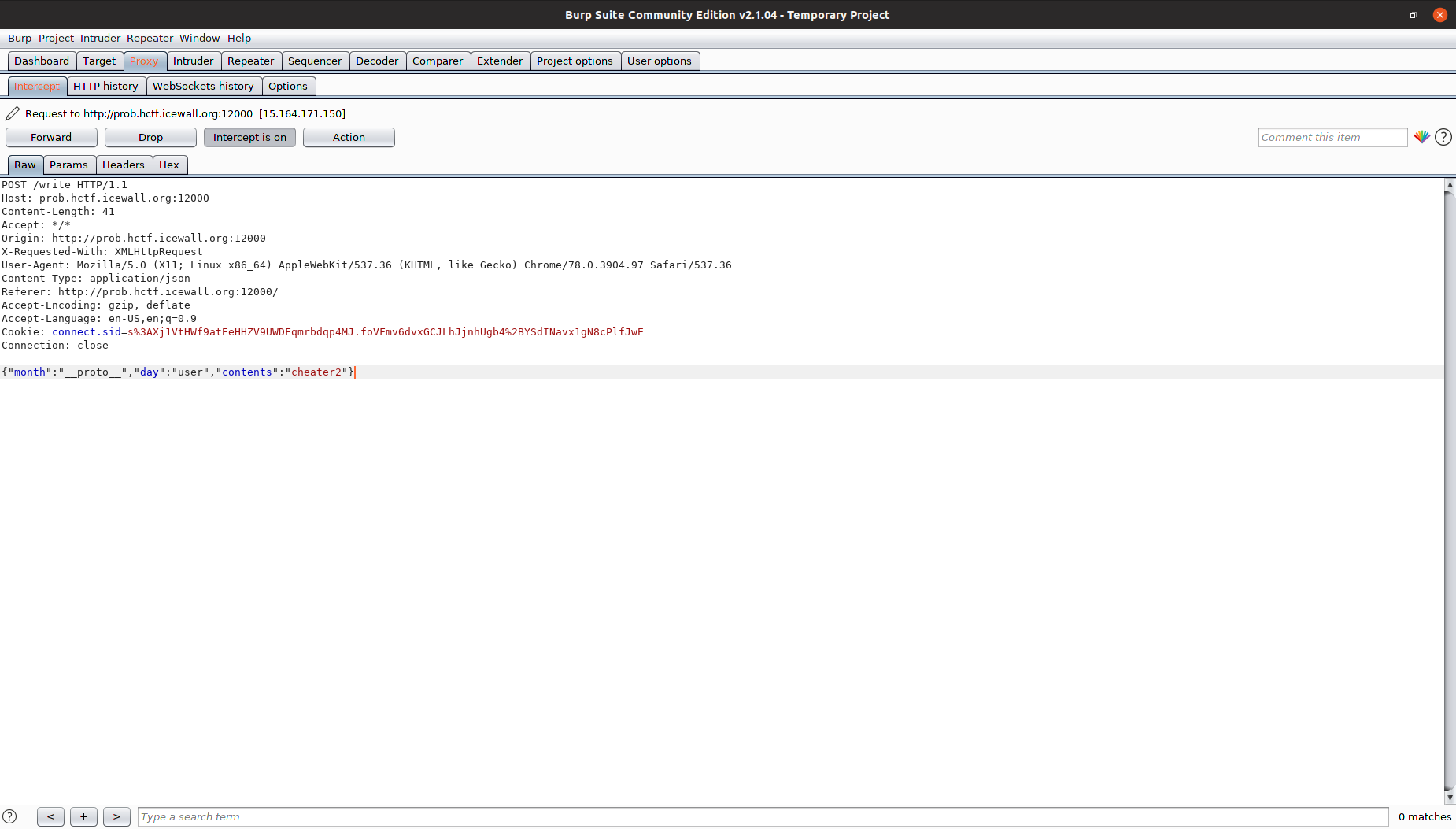Click the 'Comment this item' field
Screen dimensions: 1456x829
[x=1332, y=137]
